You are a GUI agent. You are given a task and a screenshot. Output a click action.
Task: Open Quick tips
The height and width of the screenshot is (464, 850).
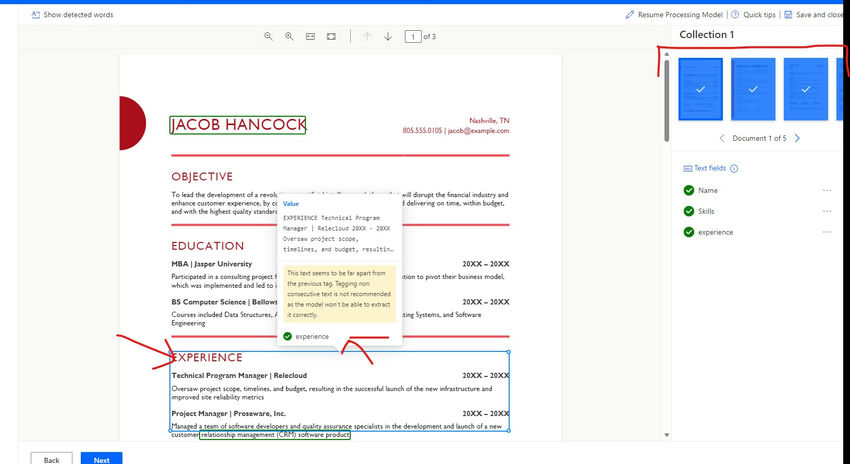click(x=754, y=15)
